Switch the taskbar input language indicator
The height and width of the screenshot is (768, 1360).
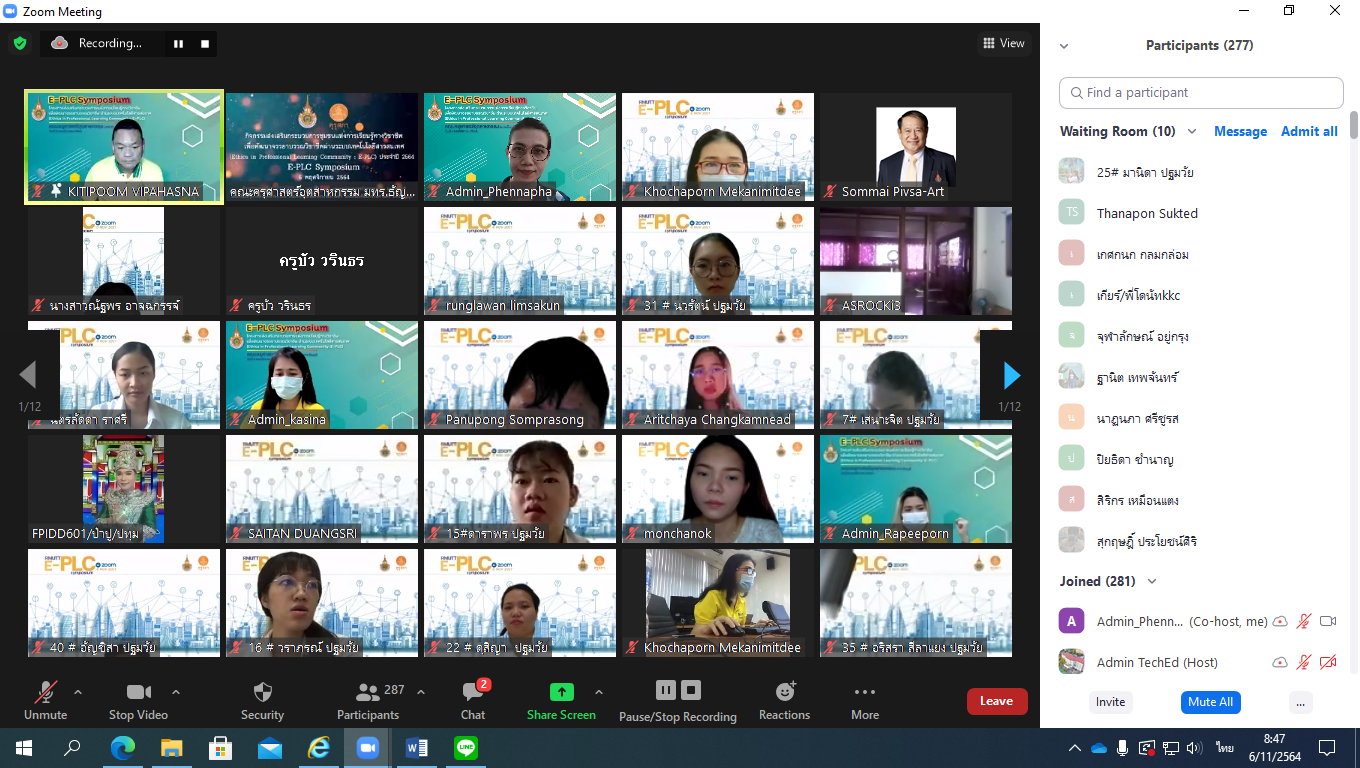[x=1225, y=748]
